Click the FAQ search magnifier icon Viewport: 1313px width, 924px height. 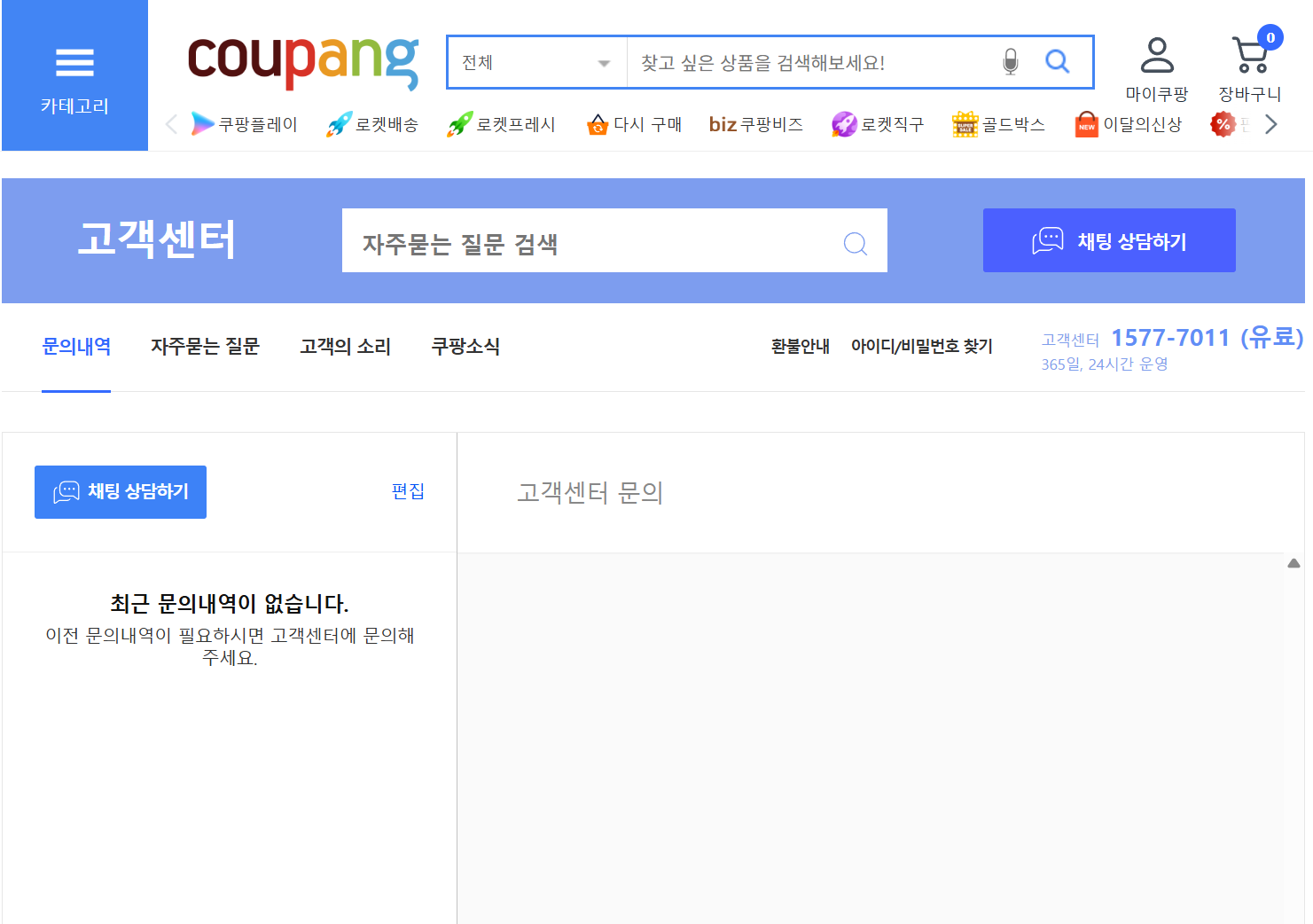click(x=856, y=243)
